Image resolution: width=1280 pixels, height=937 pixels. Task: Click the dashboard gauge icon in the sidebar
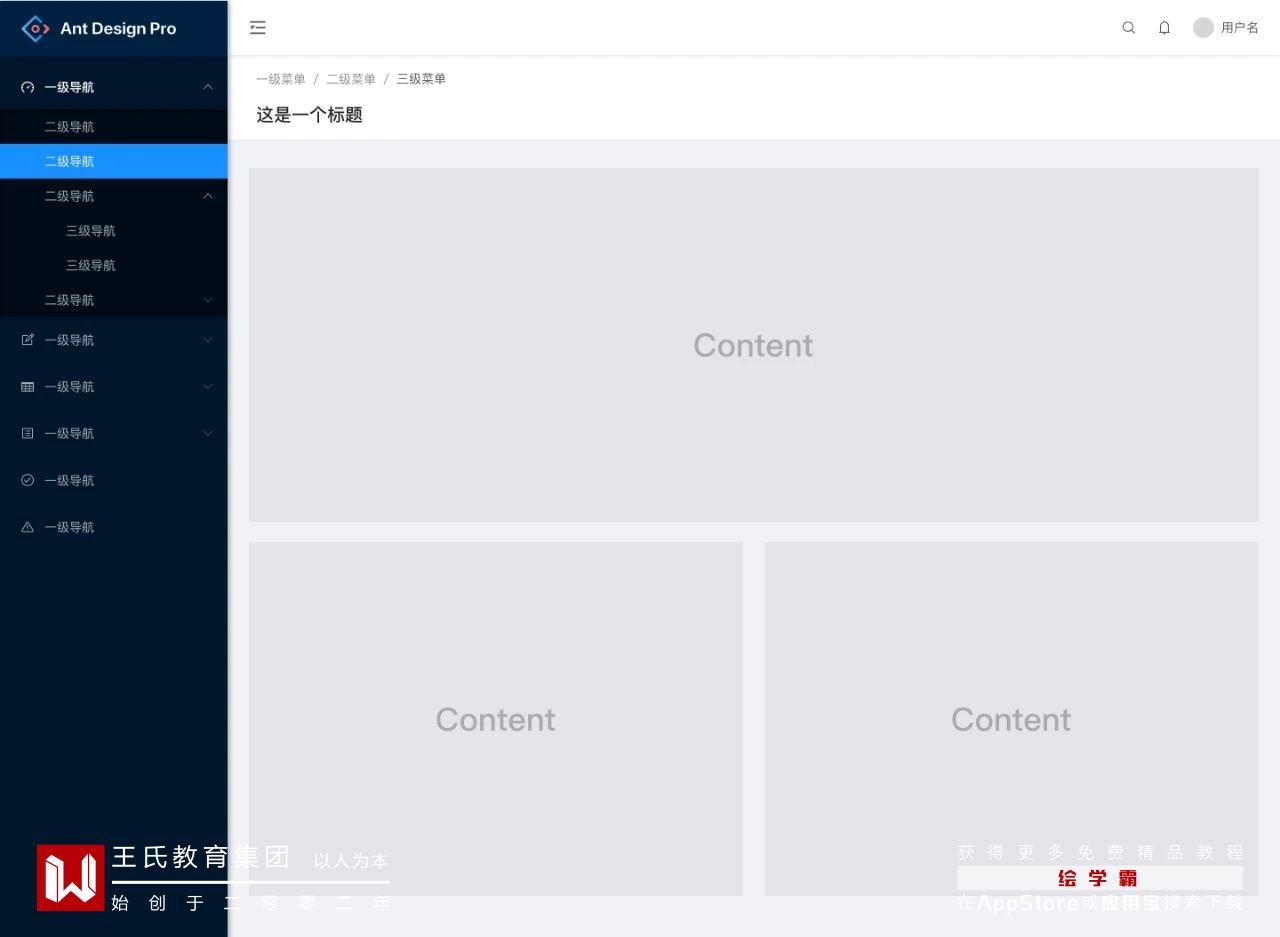pyautogui.click(x=28, y=87)
